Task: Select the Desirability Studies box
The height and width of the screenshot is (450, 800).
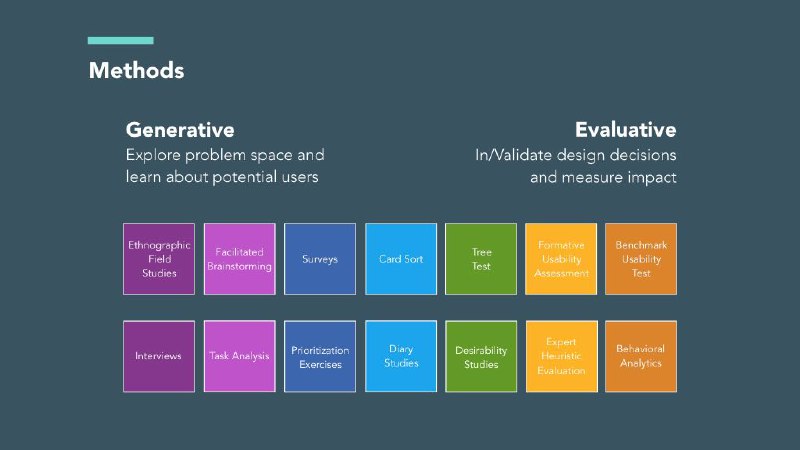Action: pyautogui.click(x=481, y=356)
